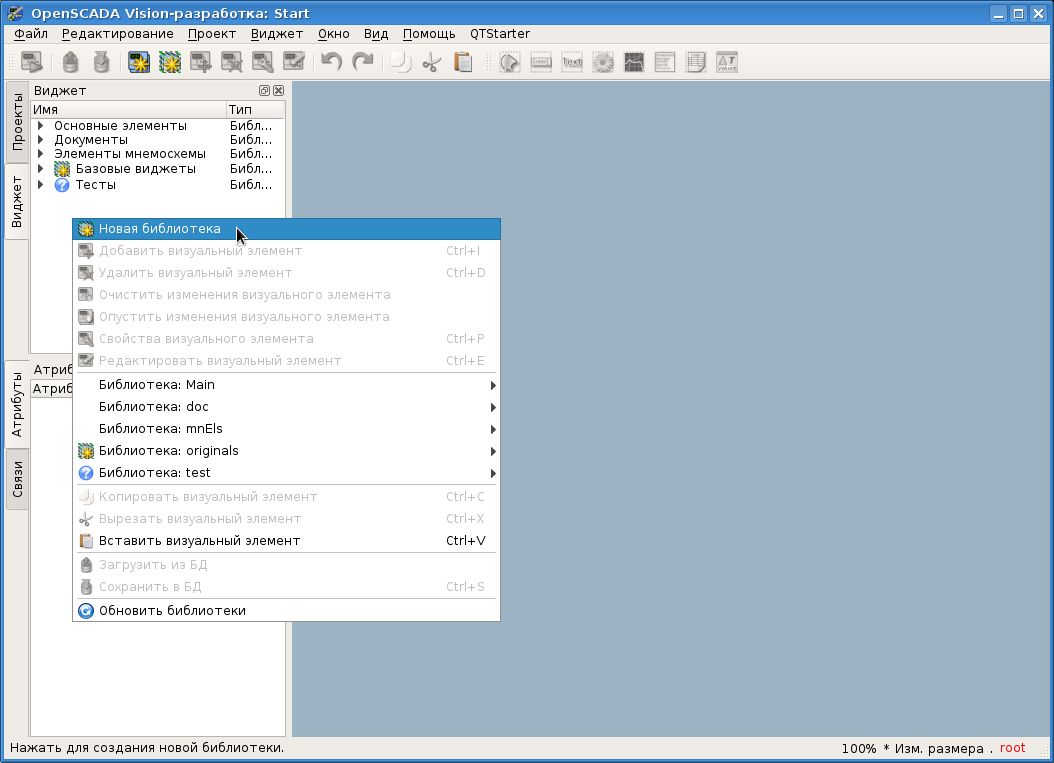This screenshot has height=763, width=1054.
Task: Click the Сохранить в БД menu entry
Action: (x=286, y=587)
